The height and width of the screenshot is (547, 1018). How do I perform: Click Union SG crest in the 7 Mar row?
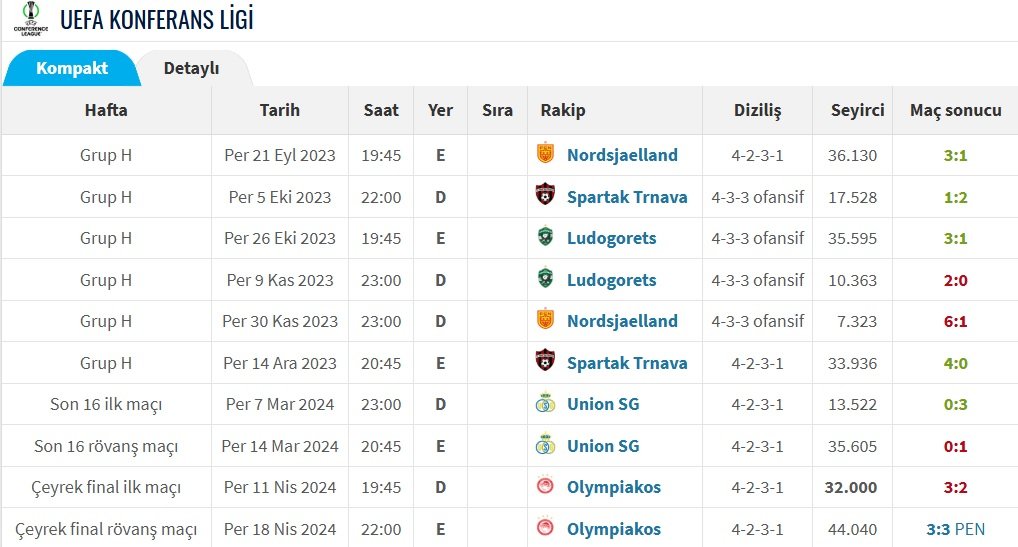(545, 403)
